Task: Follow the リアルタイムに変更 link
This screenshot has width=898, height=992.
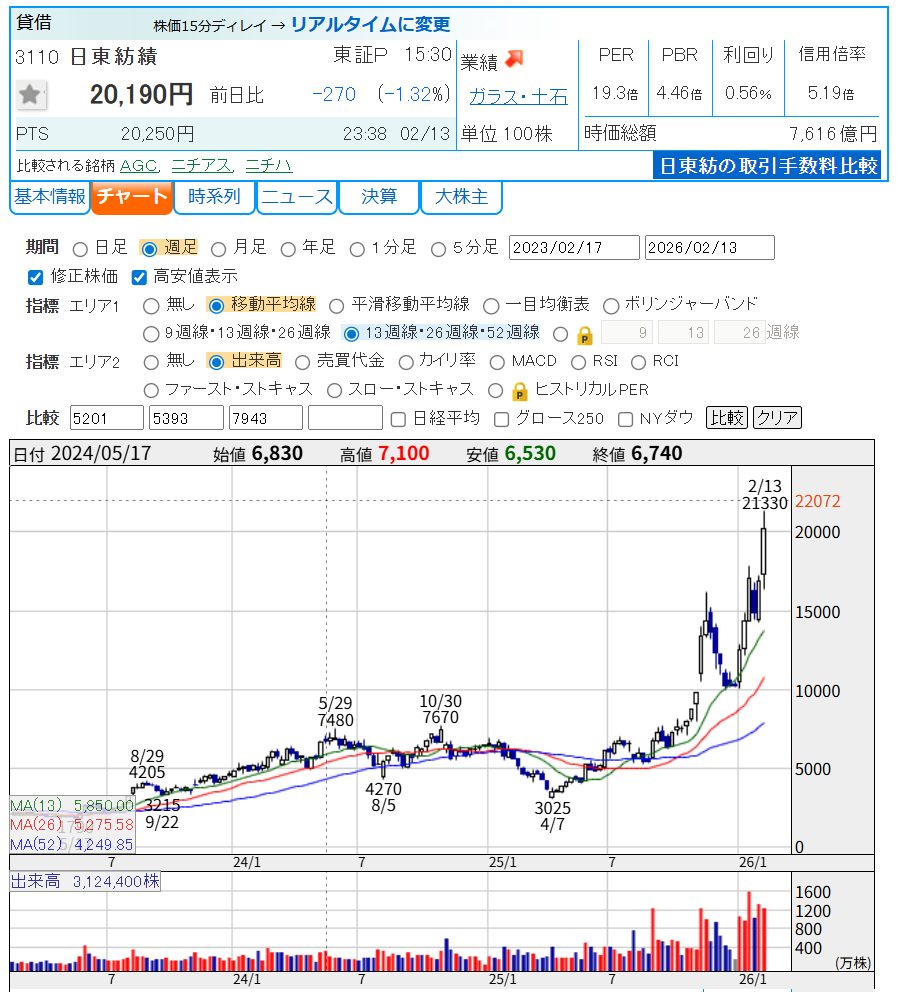Action: 370,24
